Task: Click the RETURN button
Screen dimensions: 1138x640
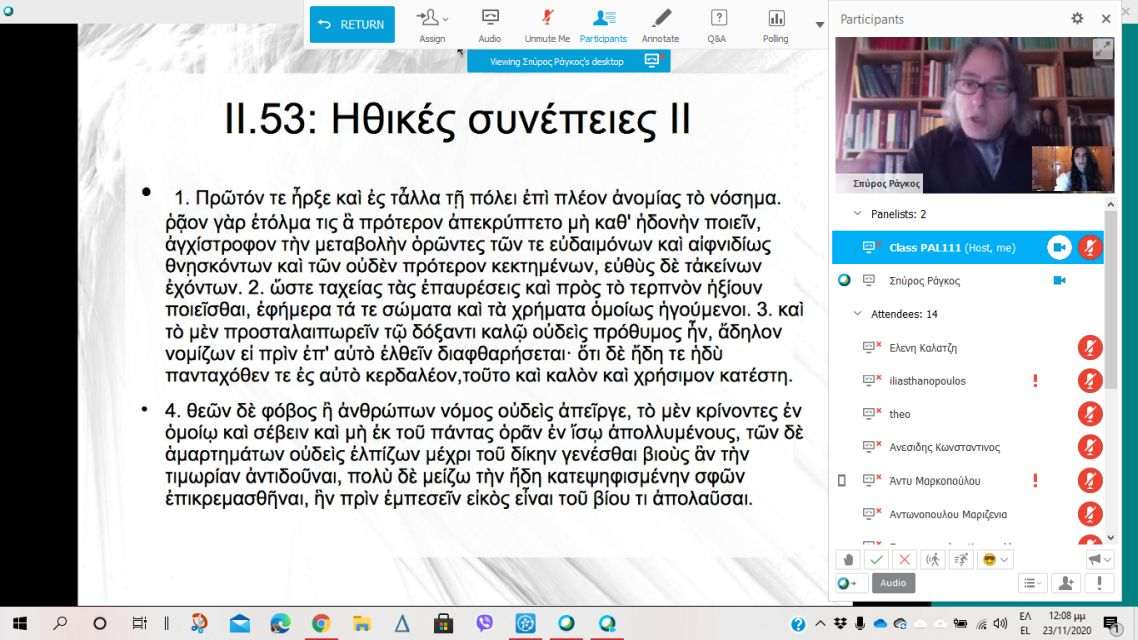Action: click(352, 24)
